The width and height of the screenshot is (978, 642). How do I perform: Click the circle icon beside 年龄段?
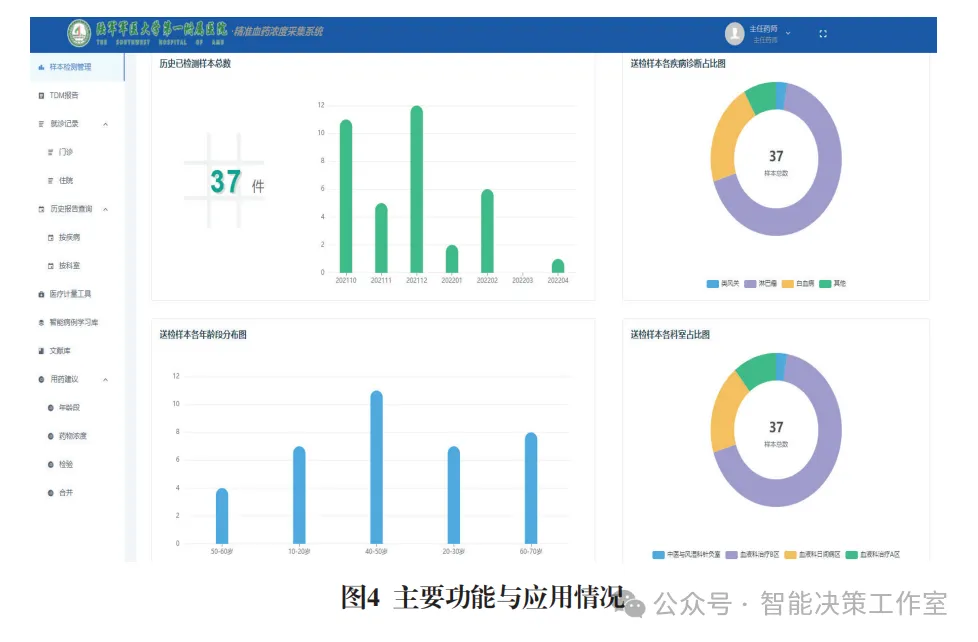(x=51, y=408)
